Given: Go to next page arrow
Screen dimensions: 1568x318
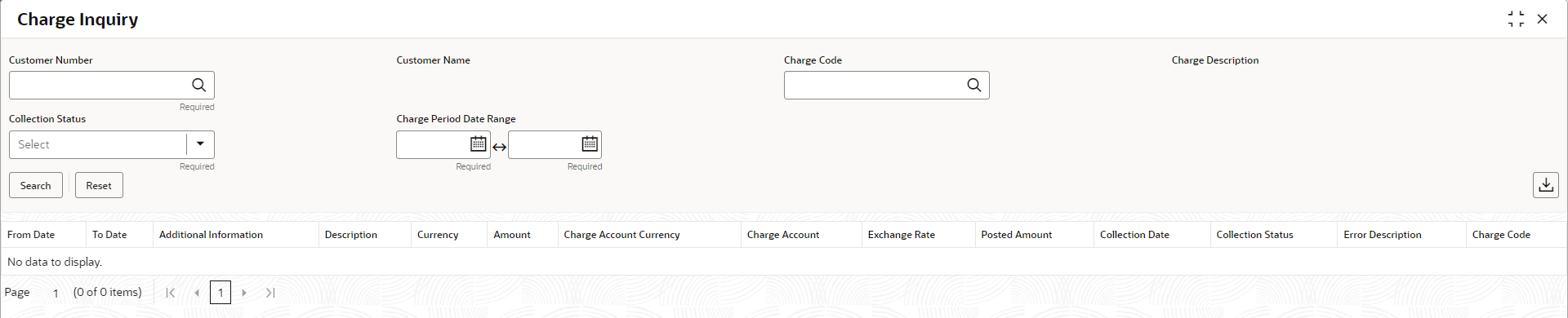Looking at the screenshot, I should [x=244, y=293].
